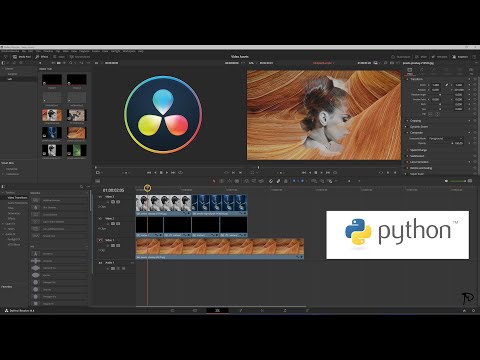Viewport: 480px width, 360px height.
Task: Disable the Video 2 track enable button
Action: click(x=118, y=224)
